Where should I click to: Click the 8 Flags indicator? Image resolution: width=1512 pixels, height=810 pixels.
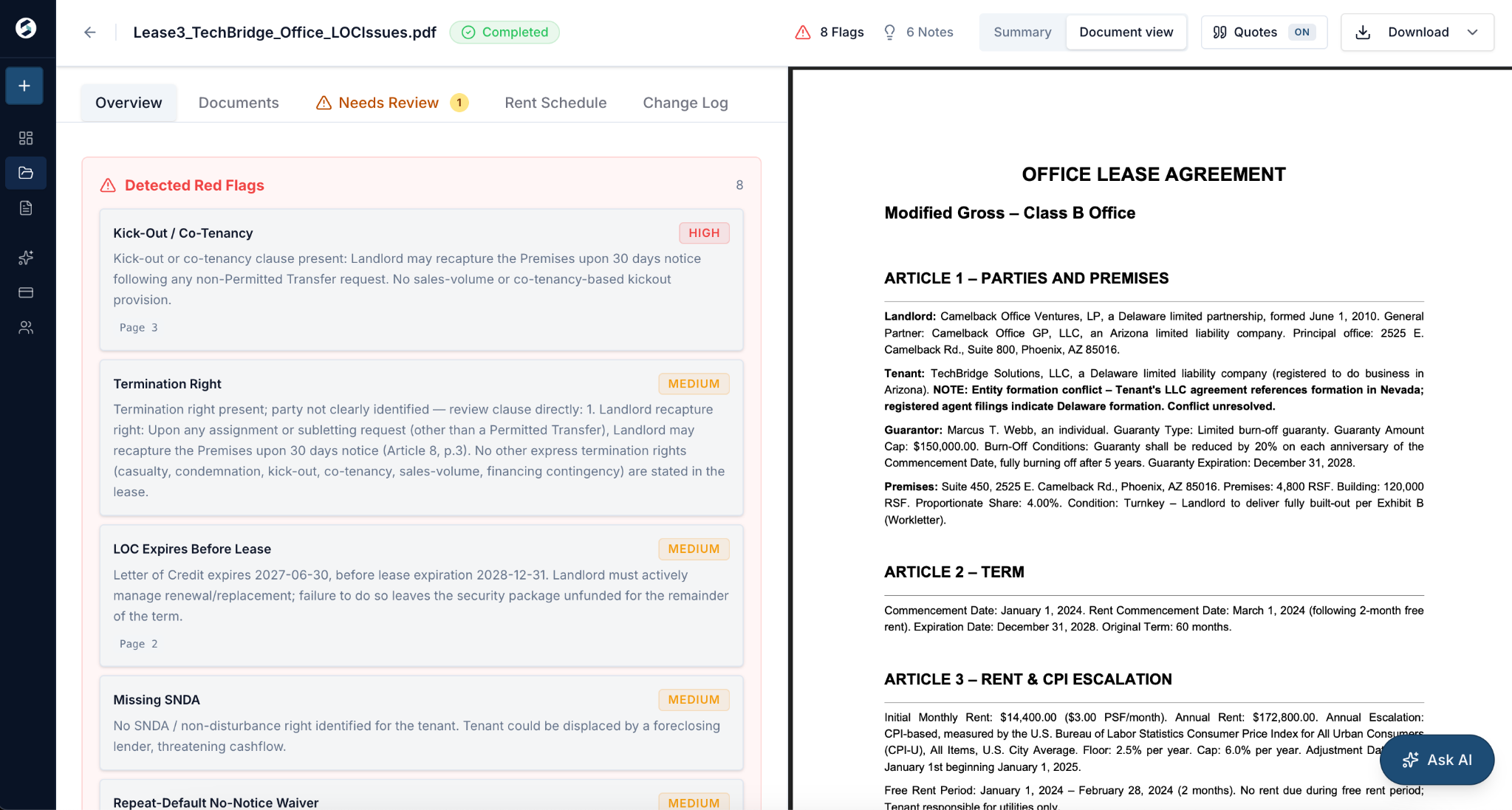[829, 32]
